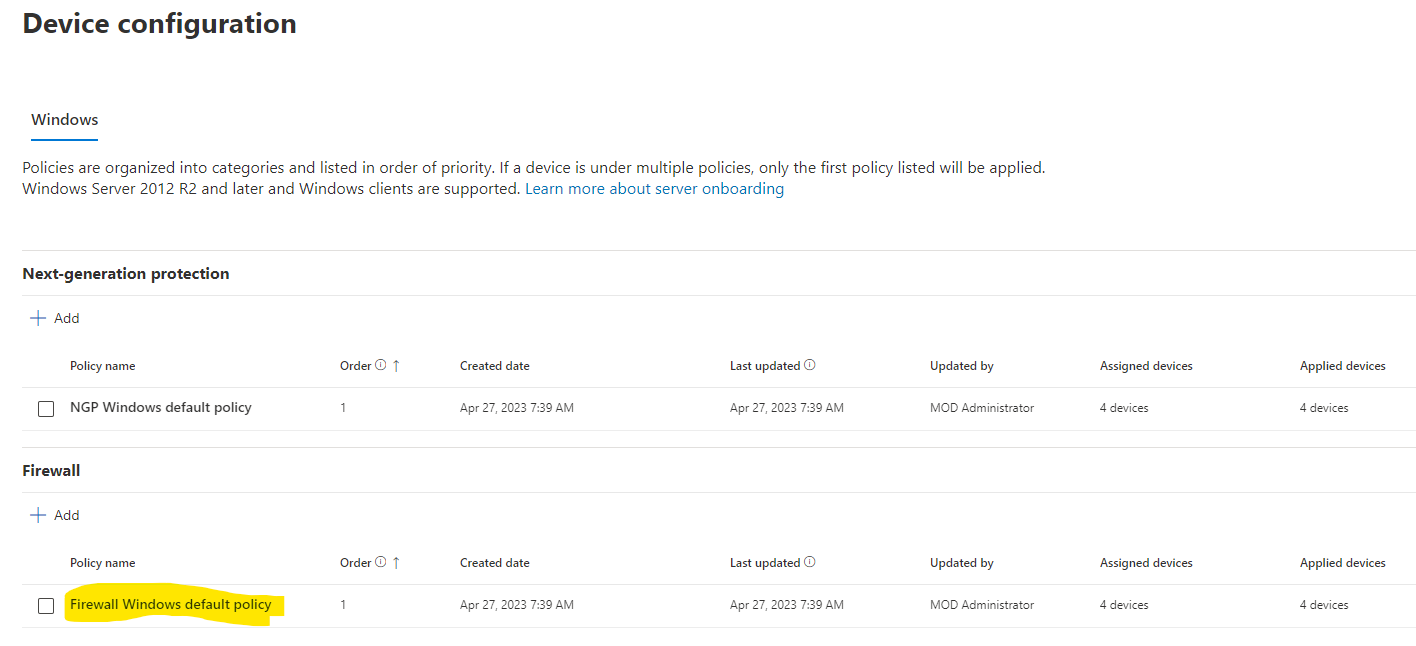
Task: Click Created date header in Firewall table
Action: point(495,563)
